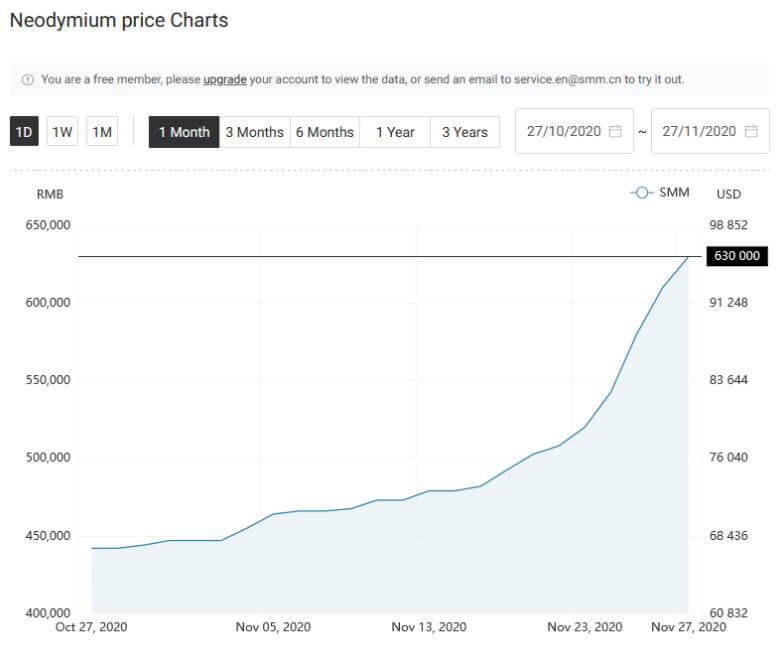
Task: Click the USD axis label
Action: coord(728,194)
